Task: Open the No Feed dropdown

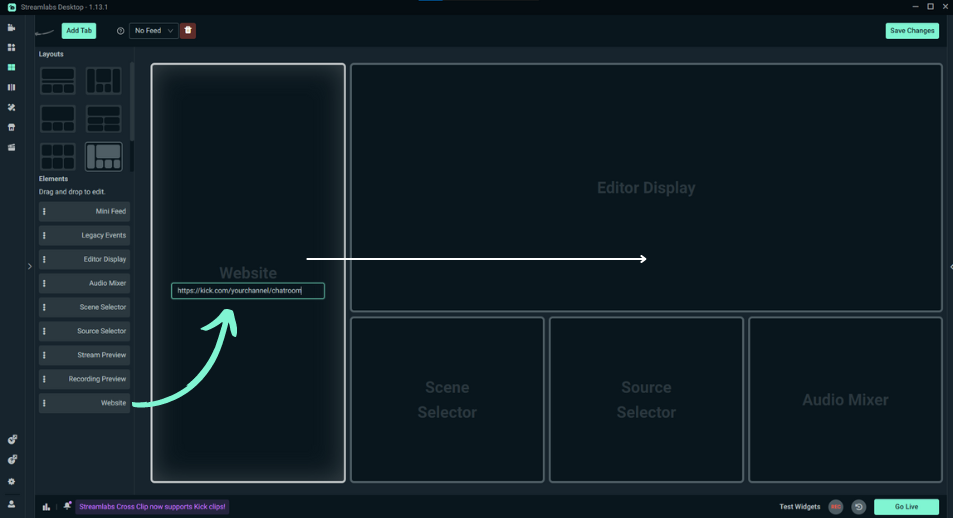Action: click(x=154, y=30)
